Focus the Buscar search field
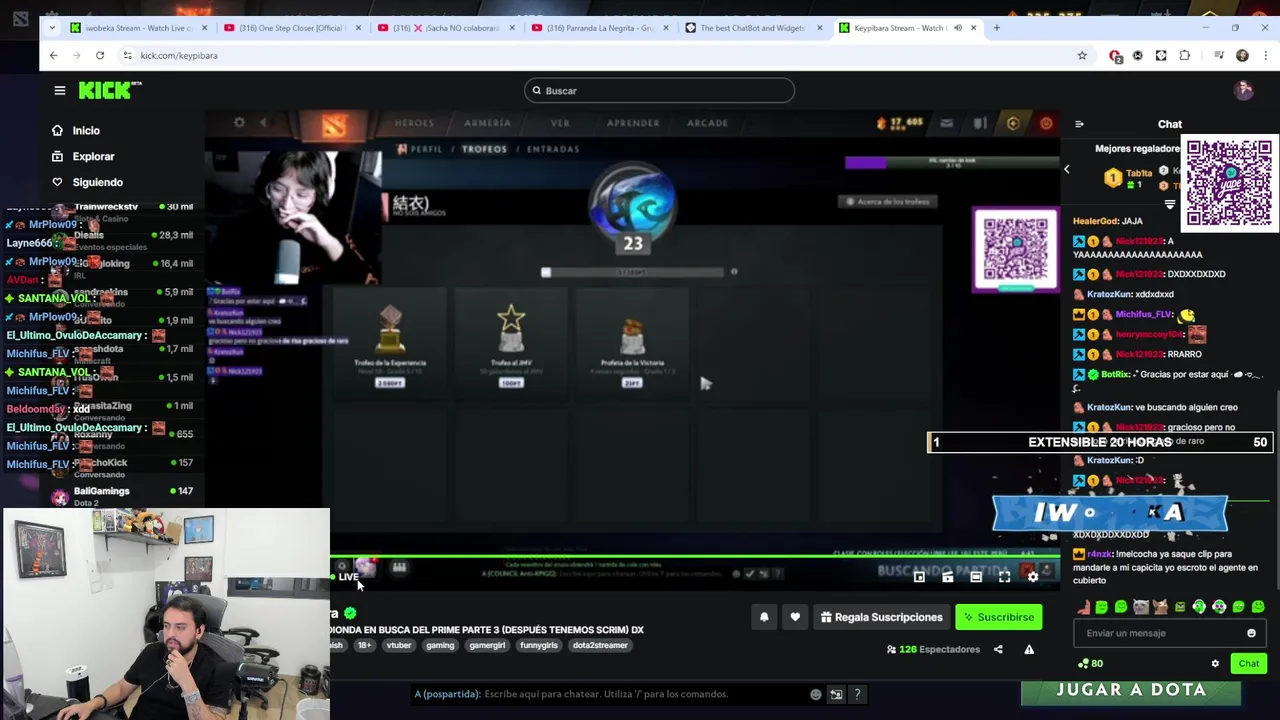Screen dimensions: 1280x720 tap(659, 91)
